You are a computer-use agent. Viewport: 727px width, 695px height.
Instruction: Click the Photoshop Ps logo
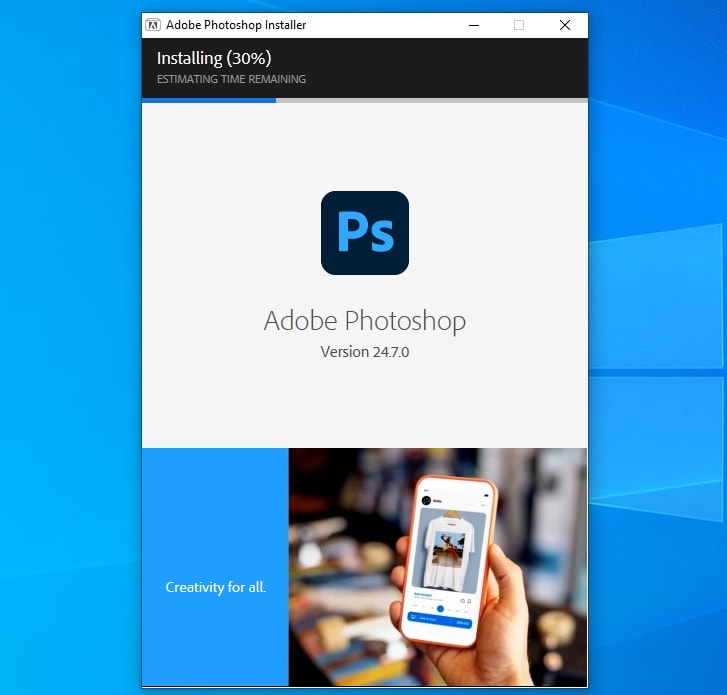pos(365,233)
